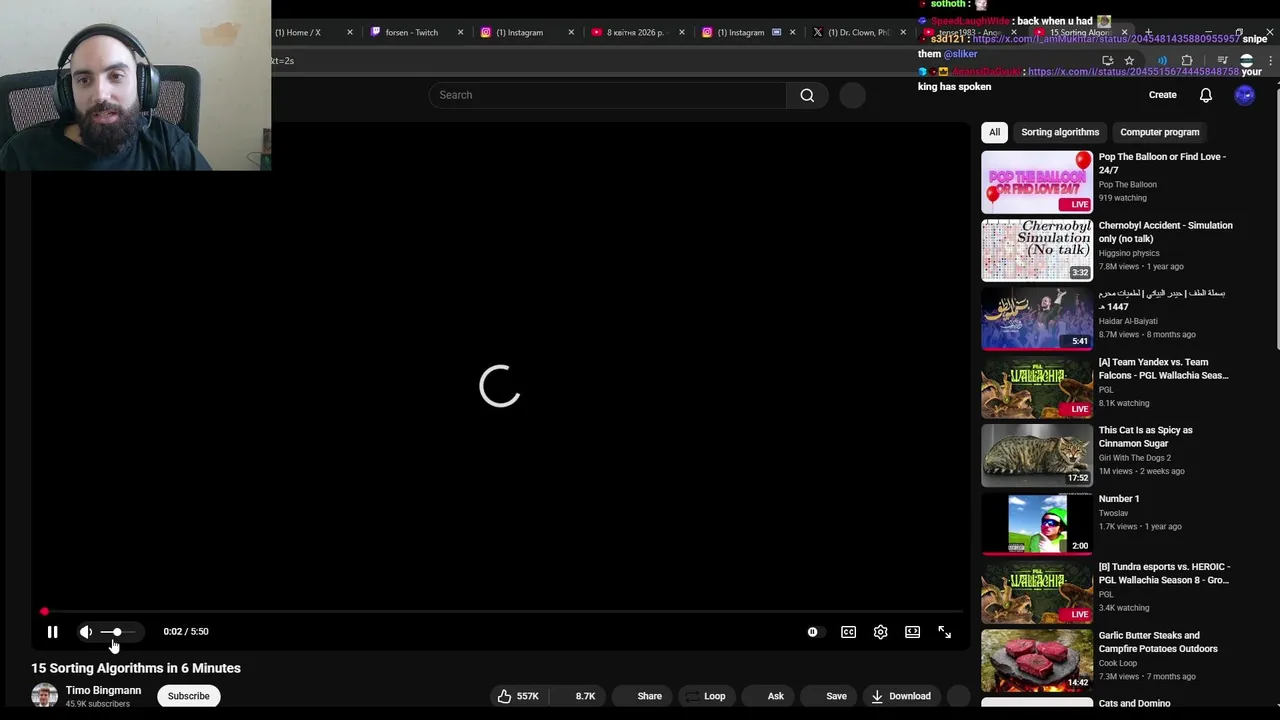
Task: Open Timo Bingmann channel name link
Action: coord(103,690)
